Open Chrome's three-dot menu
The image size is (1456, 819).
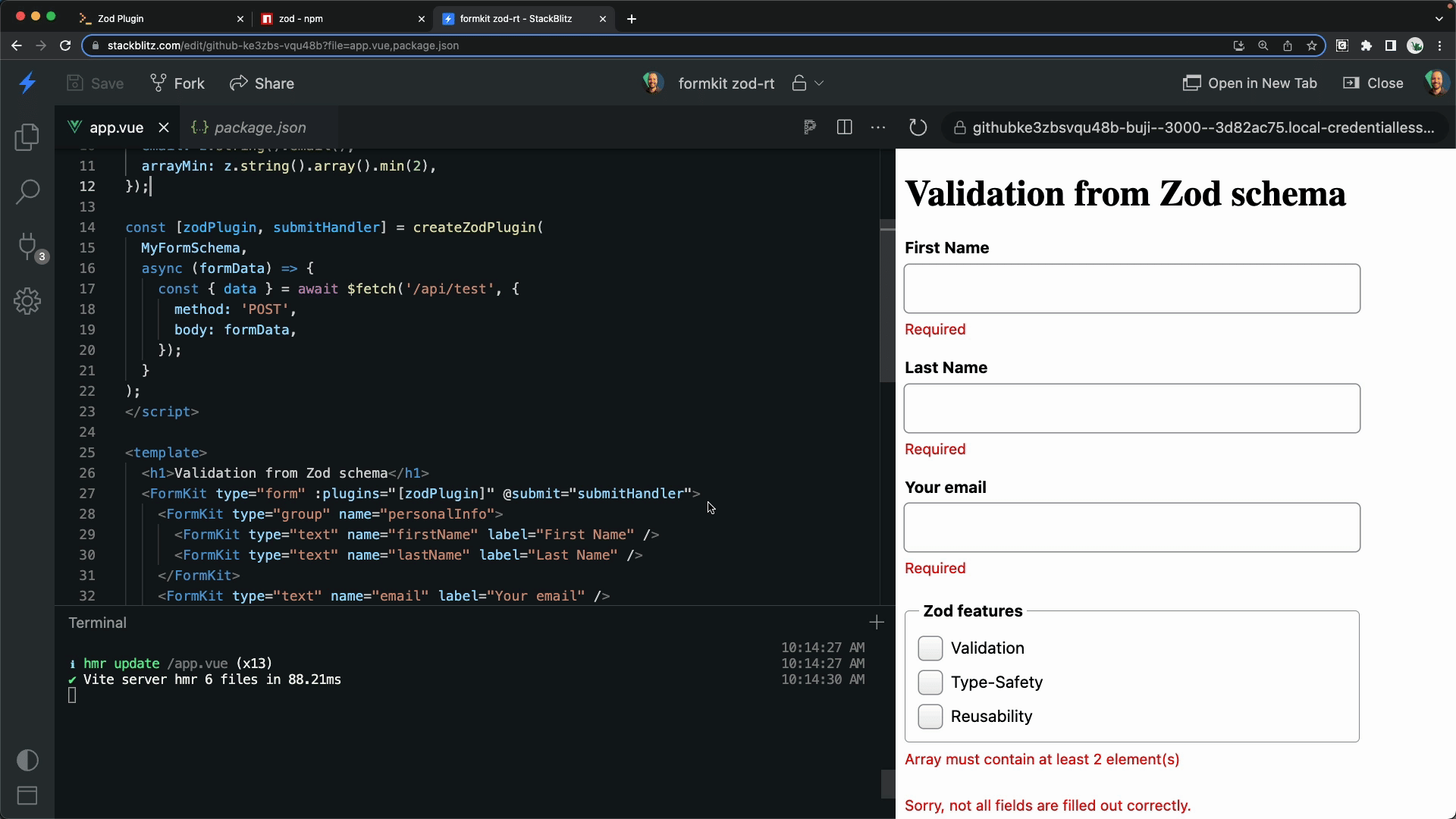(1440, 45)
